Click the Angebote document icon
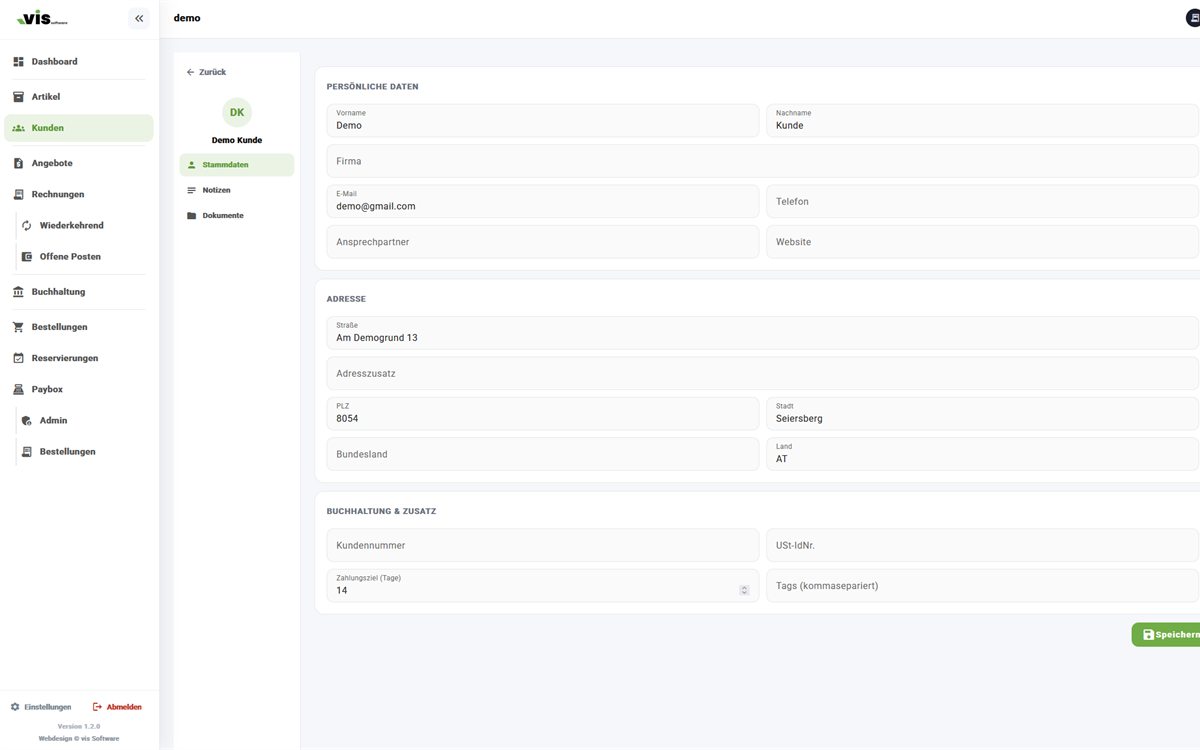The image size is (1200, 750). pyautogui.click(x=18, y=163)
